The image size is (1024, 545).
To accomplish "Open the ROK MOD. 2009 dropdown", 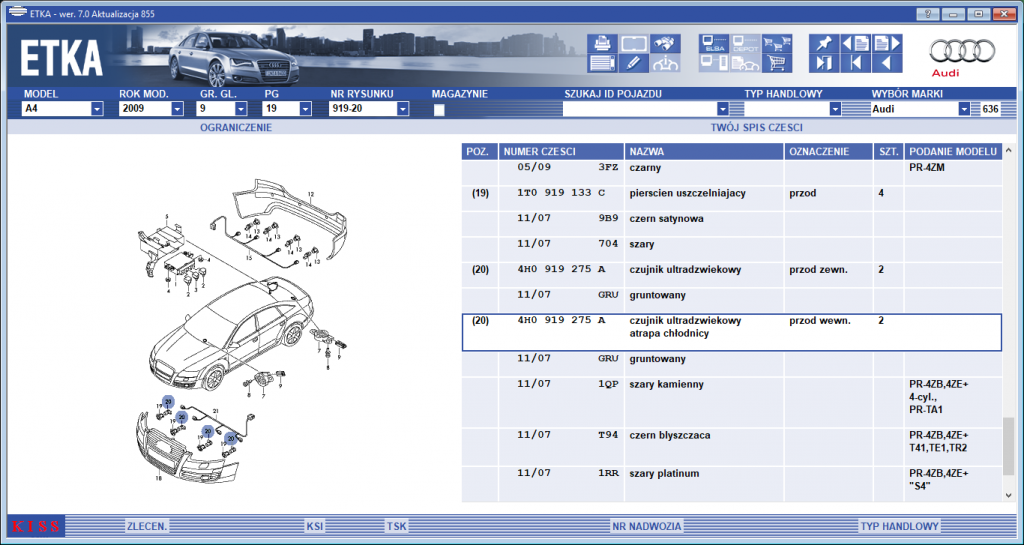I will (x=178, y=109).
